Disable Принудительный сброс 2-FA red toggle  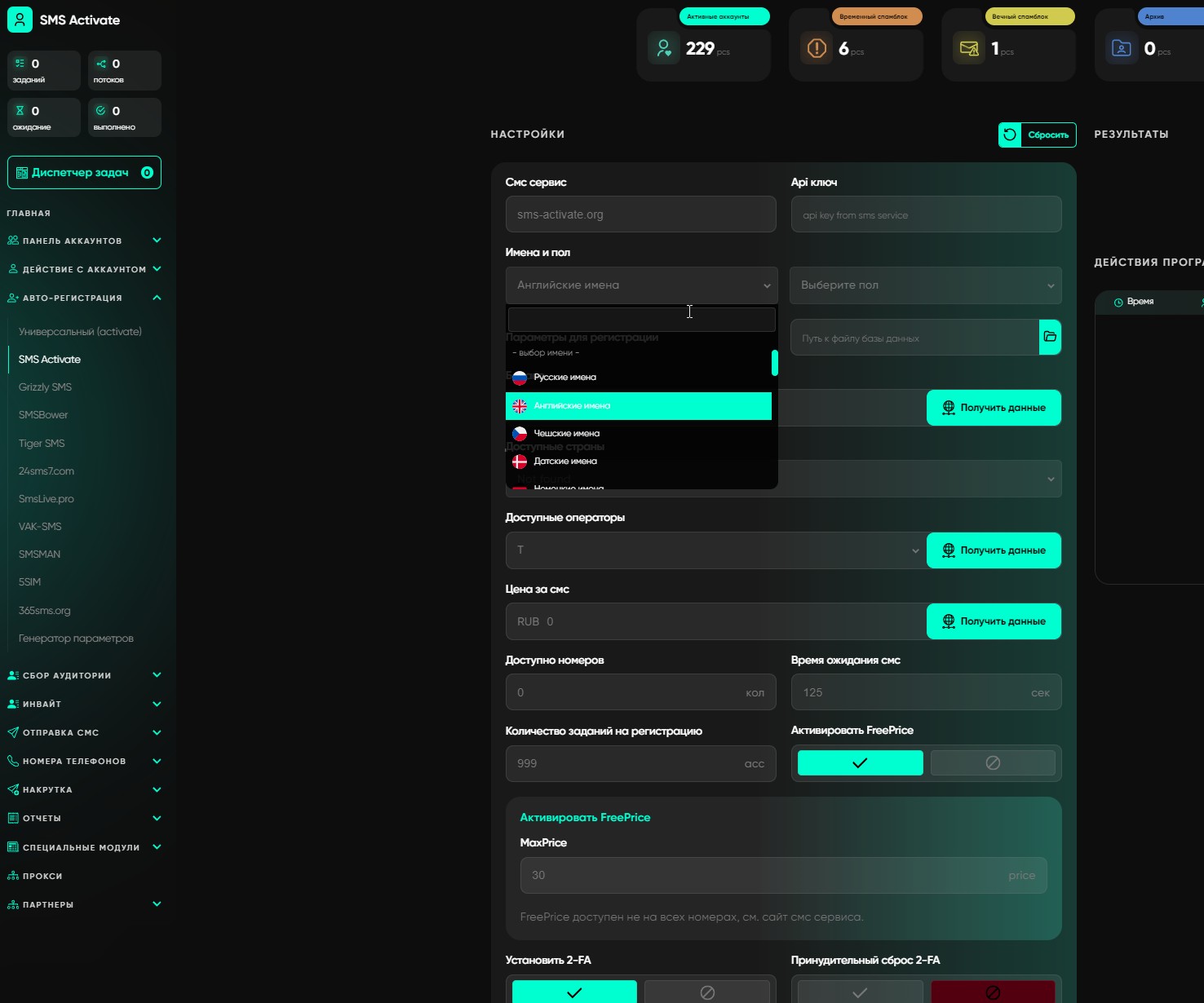(993, 992)
